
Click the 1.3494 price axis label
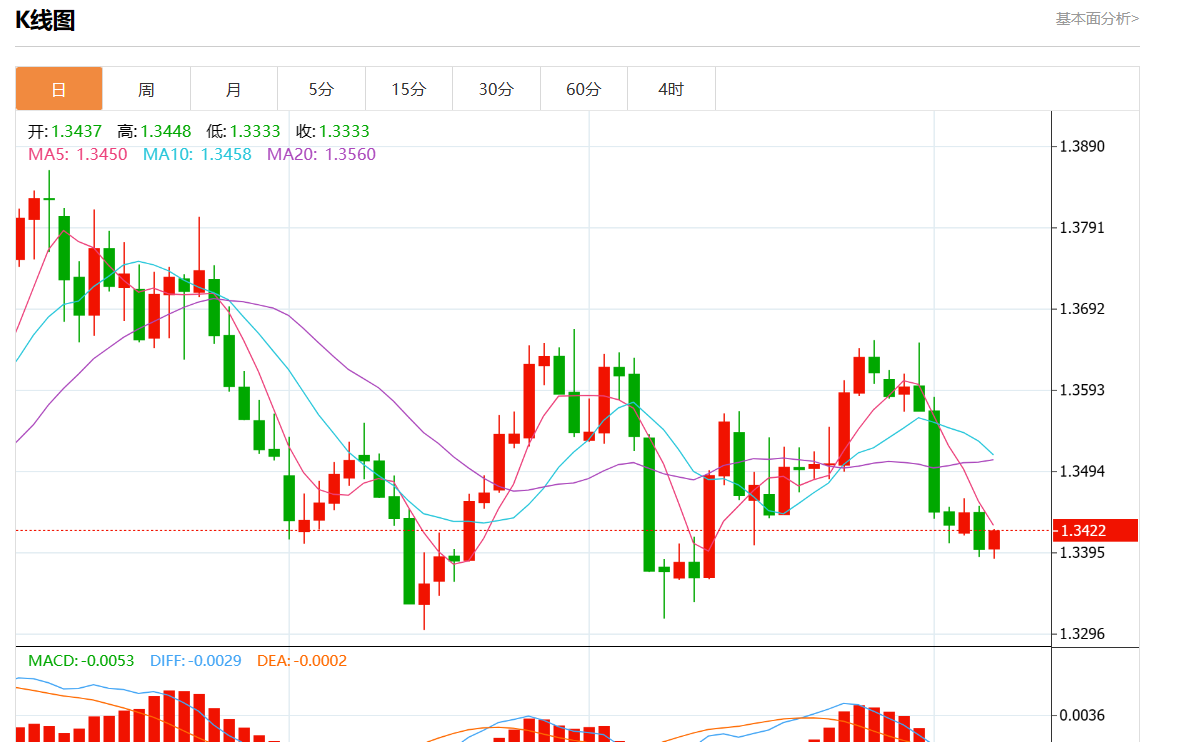click(x=1082, y=471)
